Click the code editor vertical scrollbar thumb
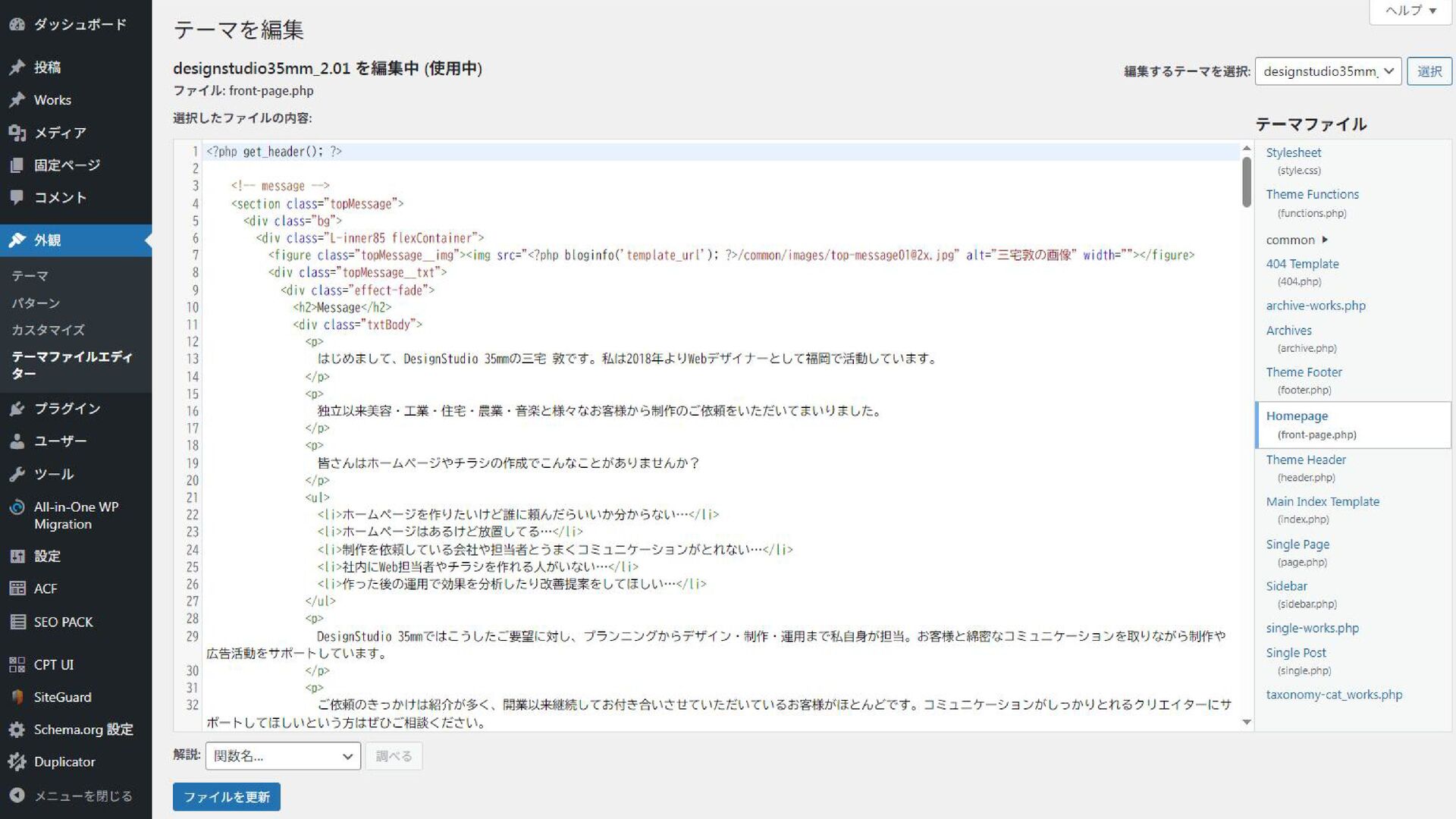 pyautogui.click(x=1247, y=181)
